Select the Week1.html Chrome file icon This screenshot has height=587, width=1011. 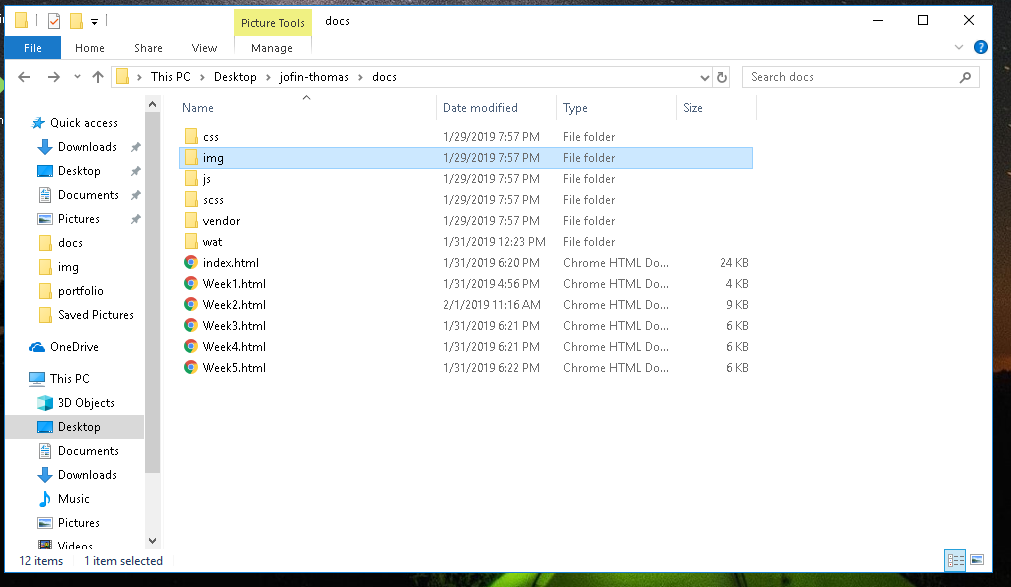pyautogui.click(x=191, y=283)
